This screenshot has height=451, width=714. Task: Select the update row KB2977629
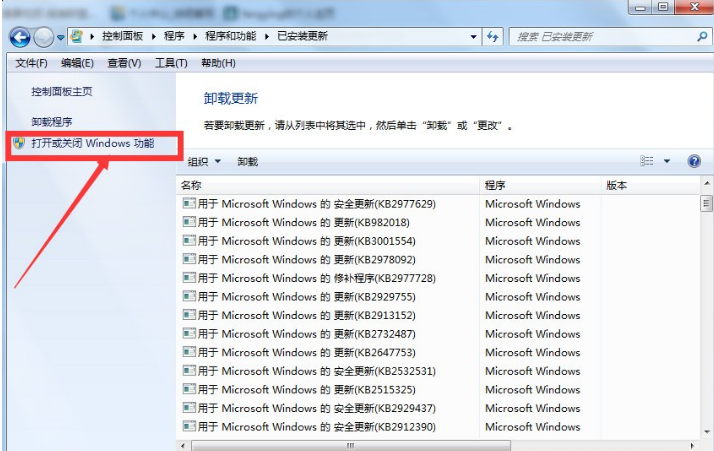point(438,204)
